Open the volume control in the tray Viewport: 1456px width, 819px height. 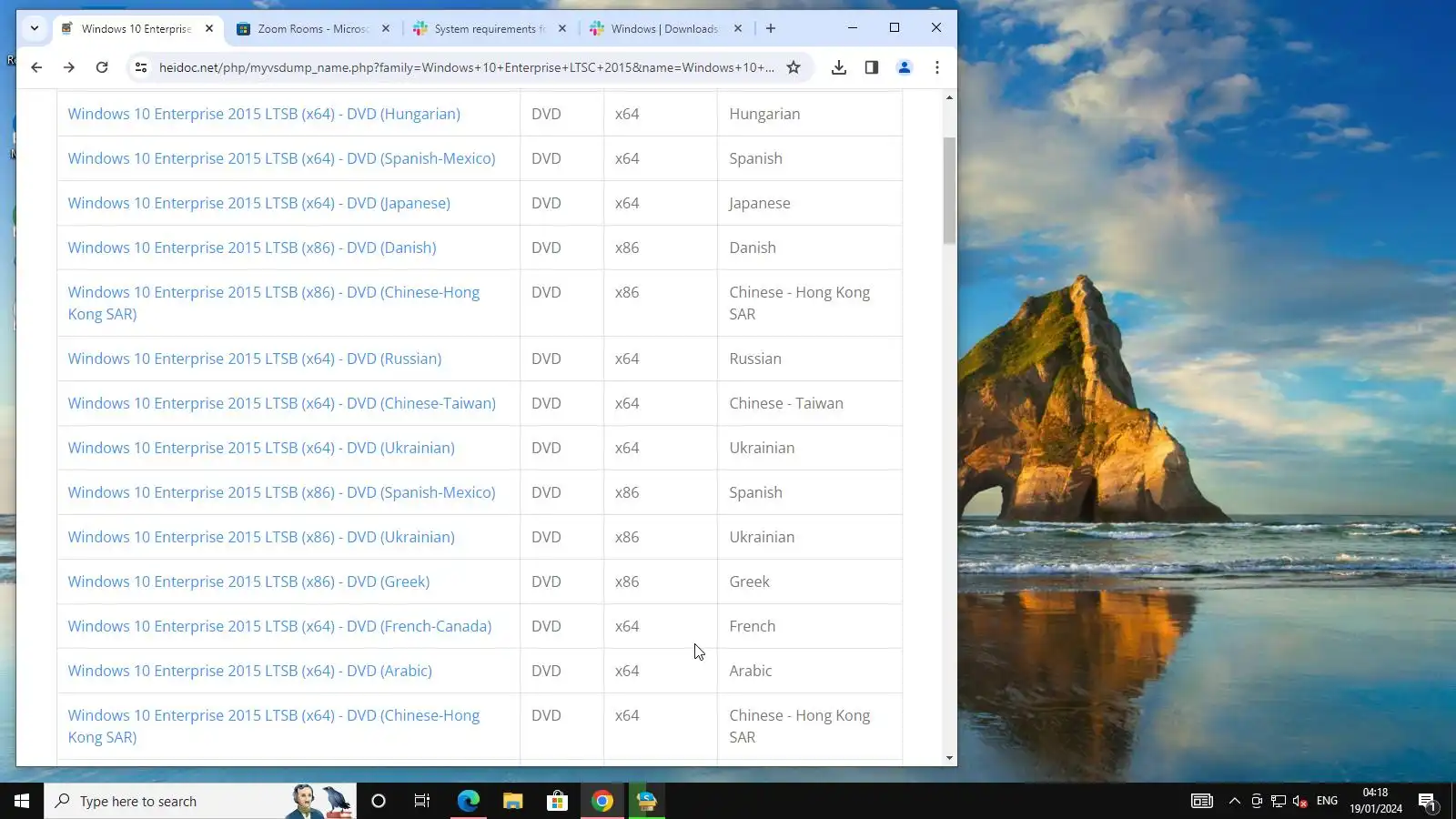pos(1300,801)
